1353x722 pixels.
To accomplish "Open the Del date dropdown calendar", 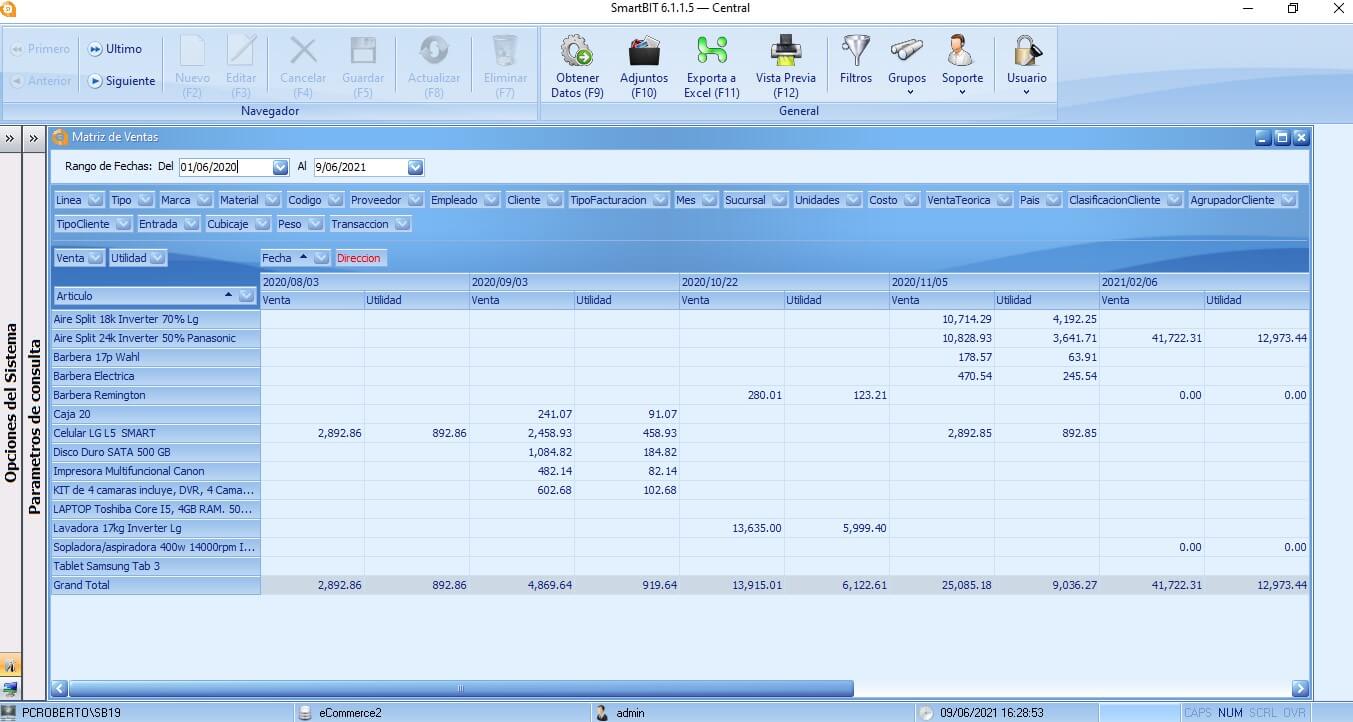I will (280, 167).
